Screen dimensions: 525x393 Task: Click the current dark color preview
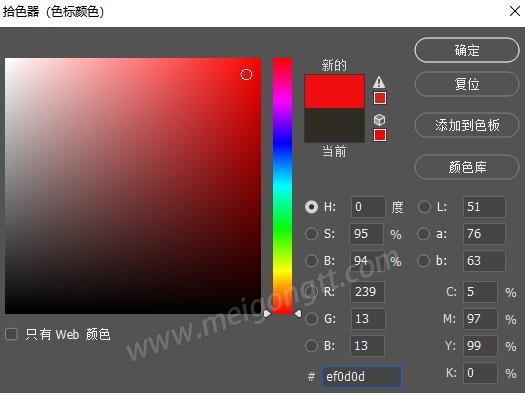[334, 125]
